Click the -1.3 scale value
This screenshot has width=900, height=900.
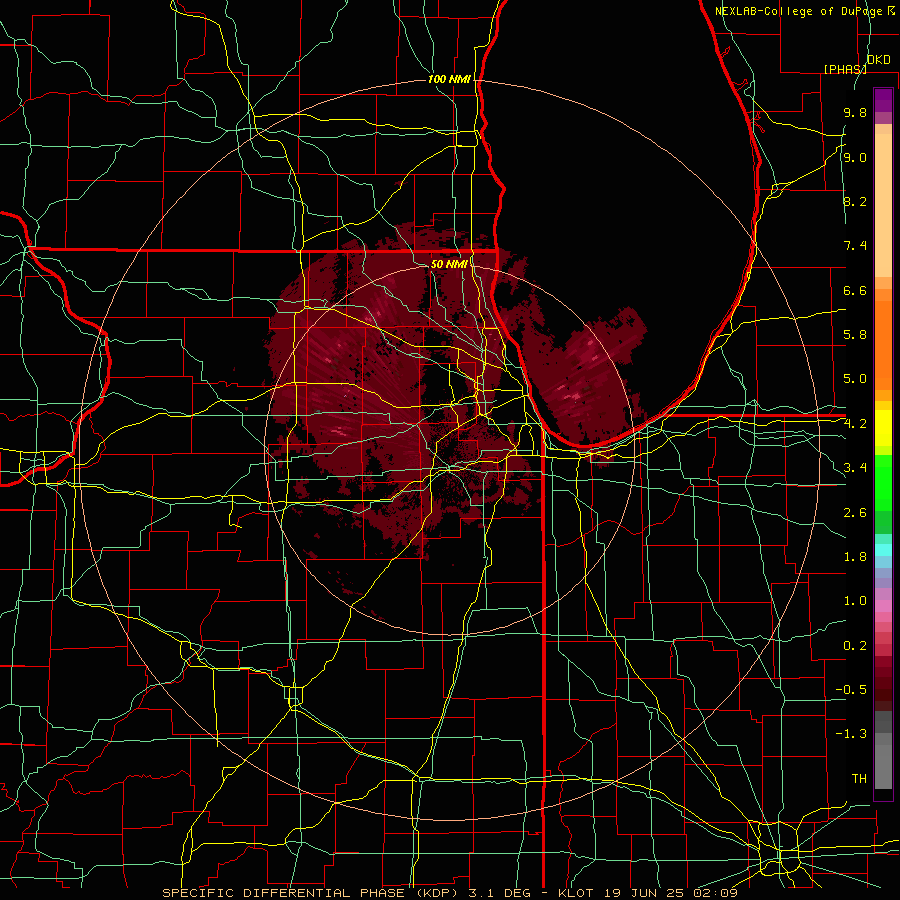(851, 734)
